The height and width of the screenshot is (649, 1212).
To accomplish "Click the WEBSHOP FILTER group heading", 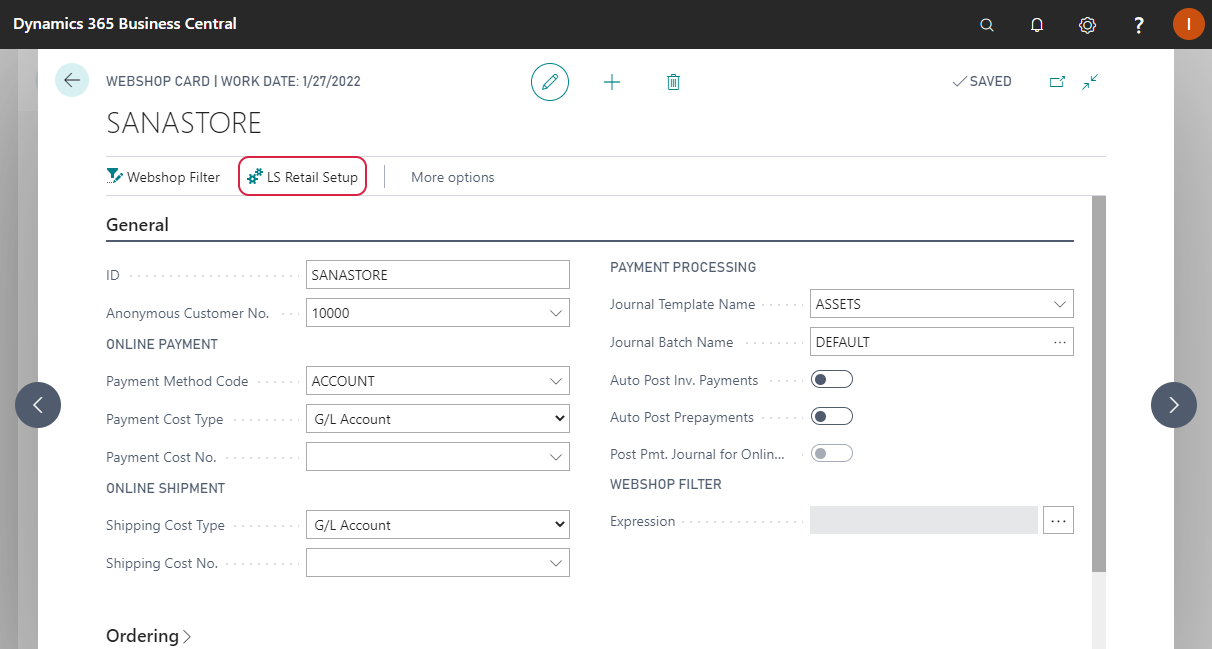I will [666, 484].
